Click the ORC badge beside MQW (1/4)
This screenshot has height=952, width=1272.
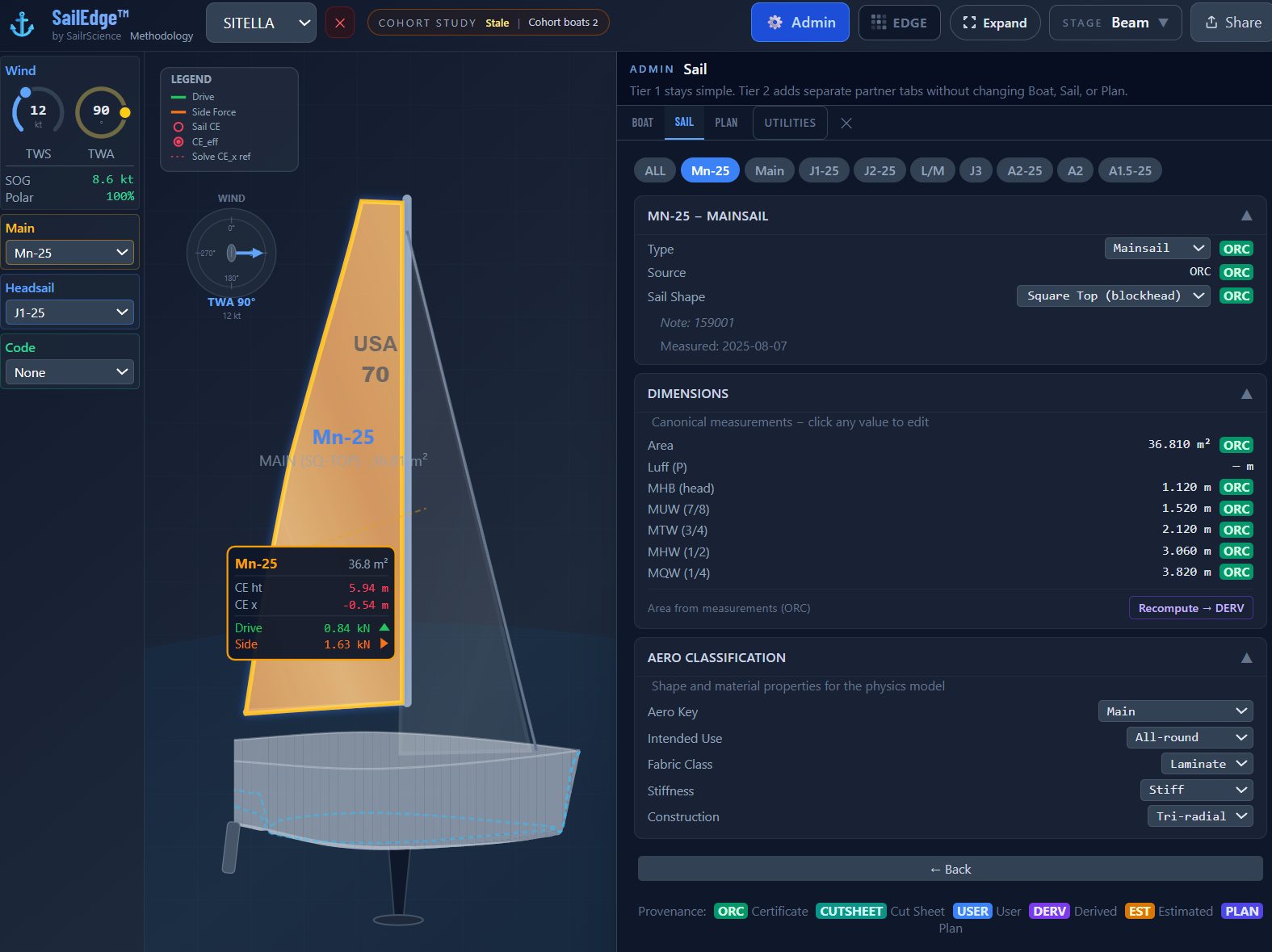(1236, 572)
